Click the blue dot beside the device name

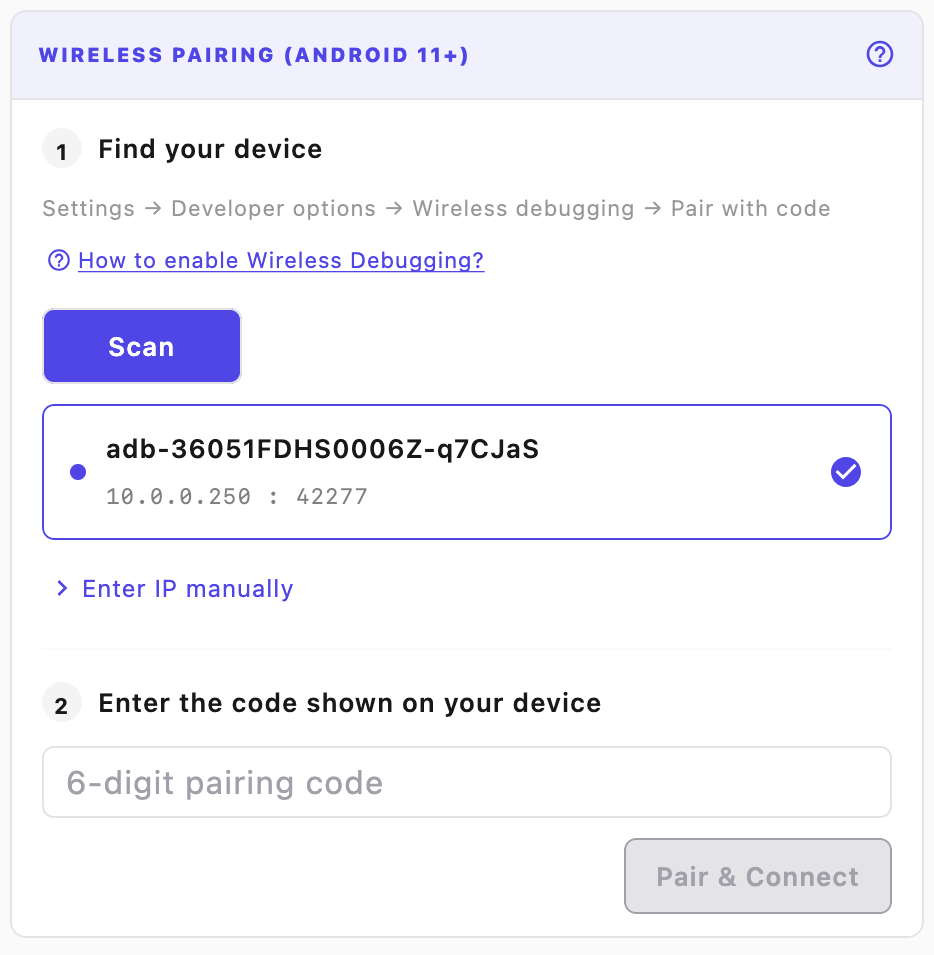coord(78,472)
